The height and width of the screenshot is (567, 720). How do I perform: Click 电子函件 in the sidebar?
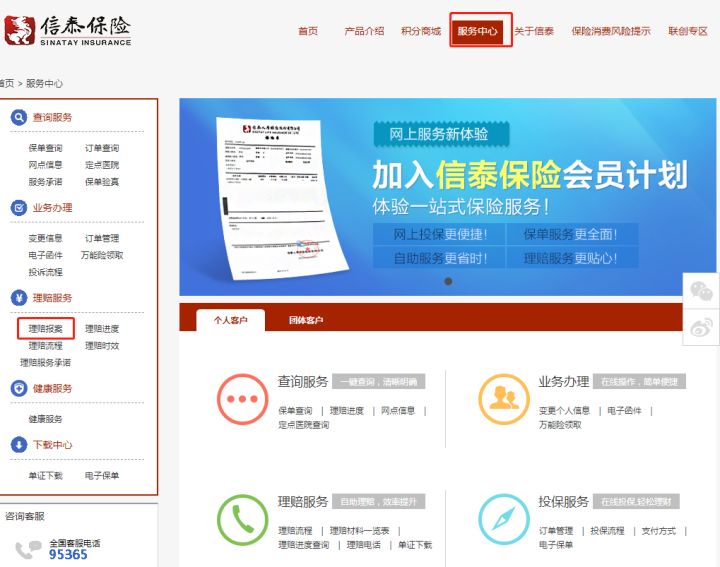45,255
